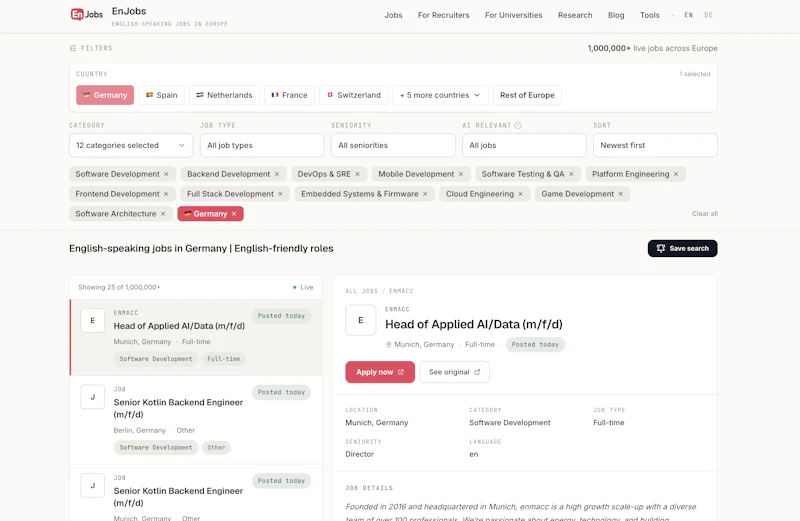Click ENMACC breadcrumb link

click(402, 291)
